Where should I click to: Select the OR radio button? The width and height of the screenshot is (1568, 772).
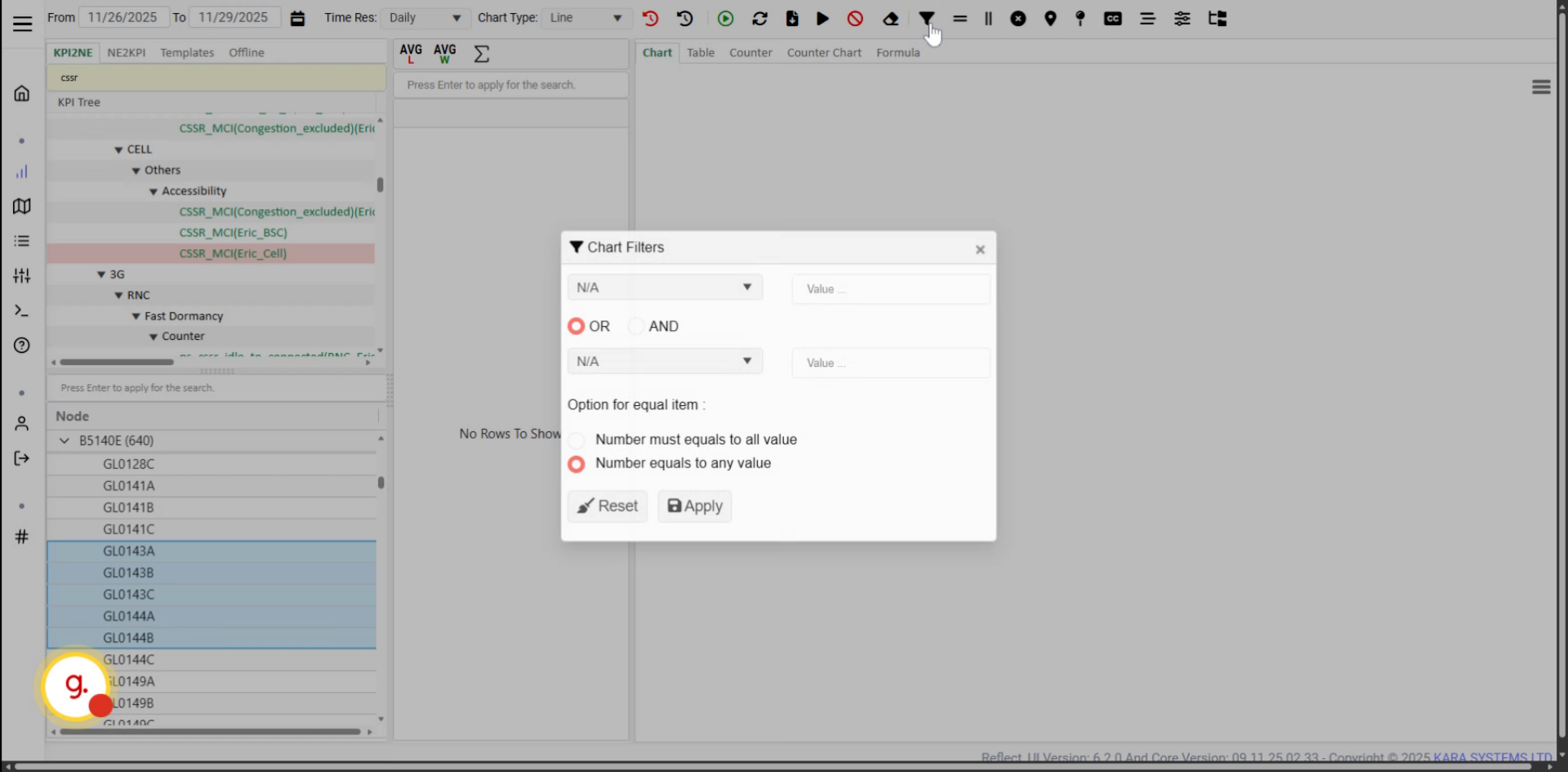(x=576, y=326)
